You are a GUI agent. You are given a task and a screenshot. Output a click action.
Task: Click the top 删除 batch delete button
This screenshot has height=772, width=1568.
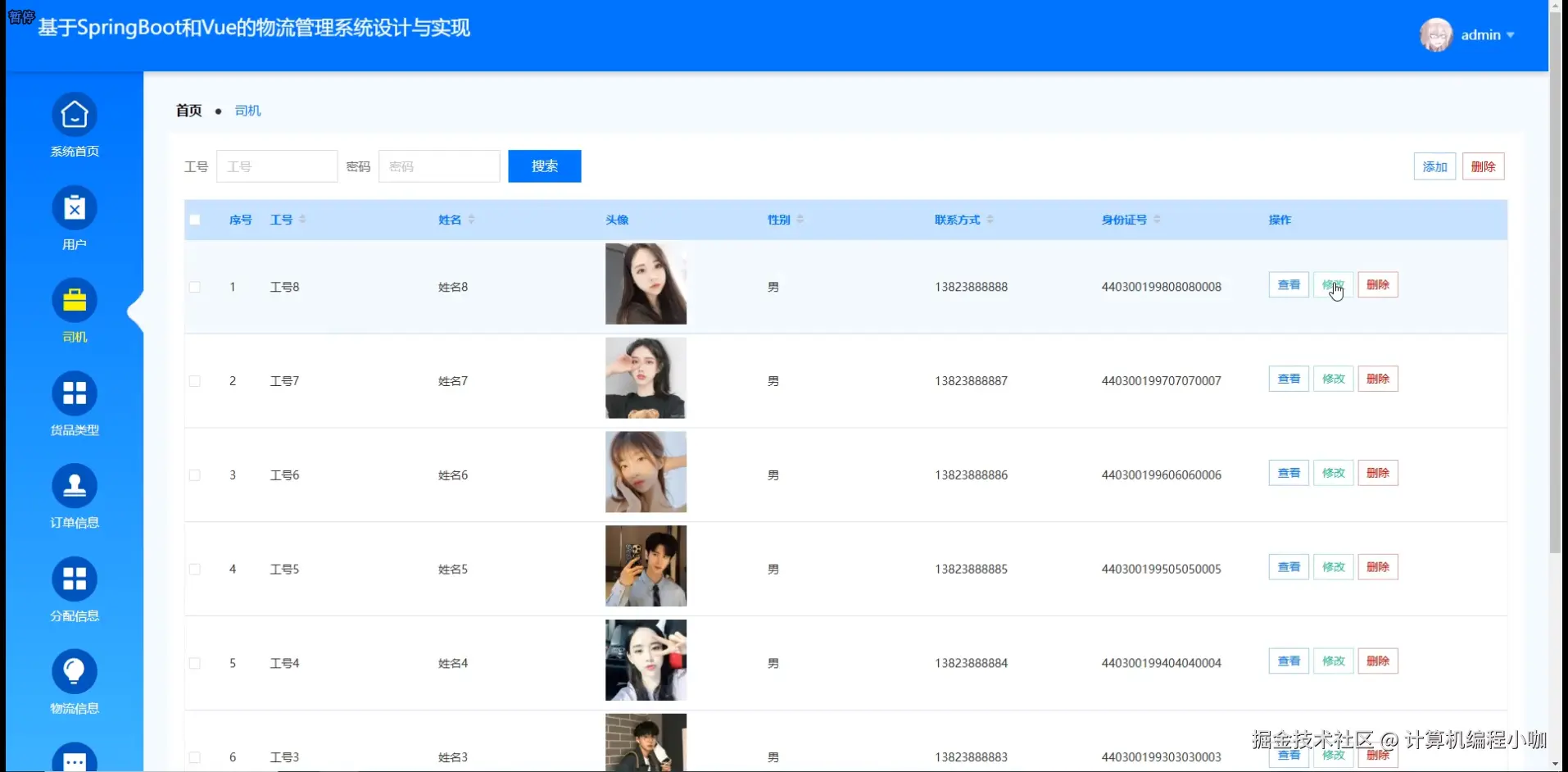[x=1484, y=166]
